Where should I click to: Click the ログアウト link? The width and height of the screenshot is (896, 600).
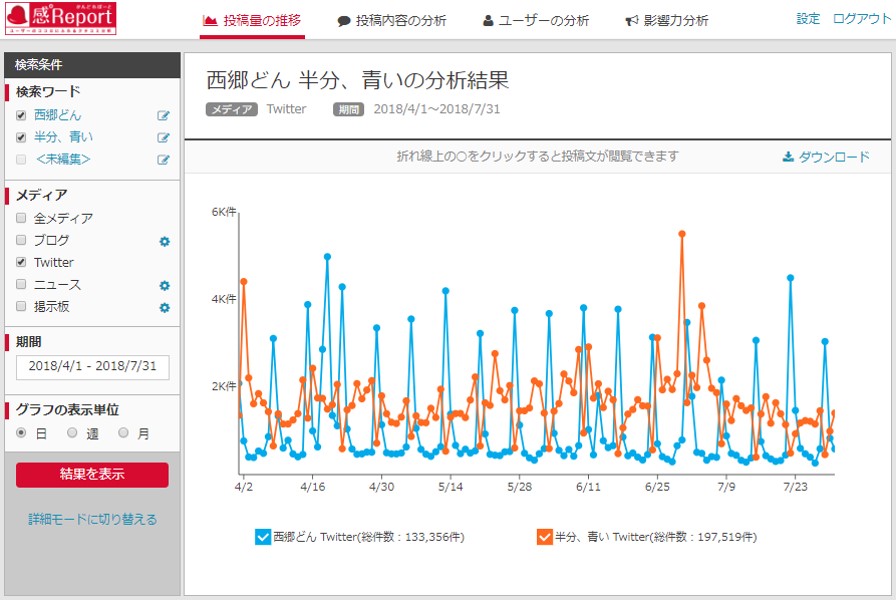click(x=860, y=20)
